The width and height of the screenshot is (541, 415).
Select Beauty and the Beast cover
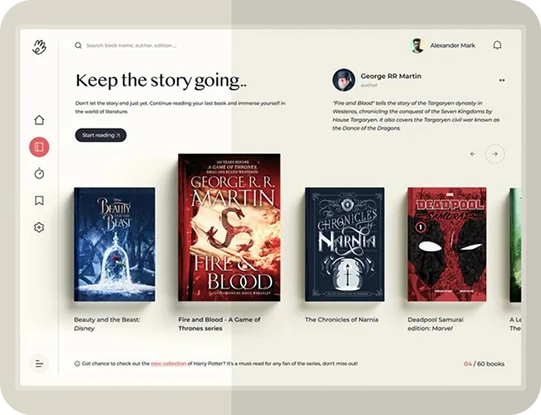115,244
